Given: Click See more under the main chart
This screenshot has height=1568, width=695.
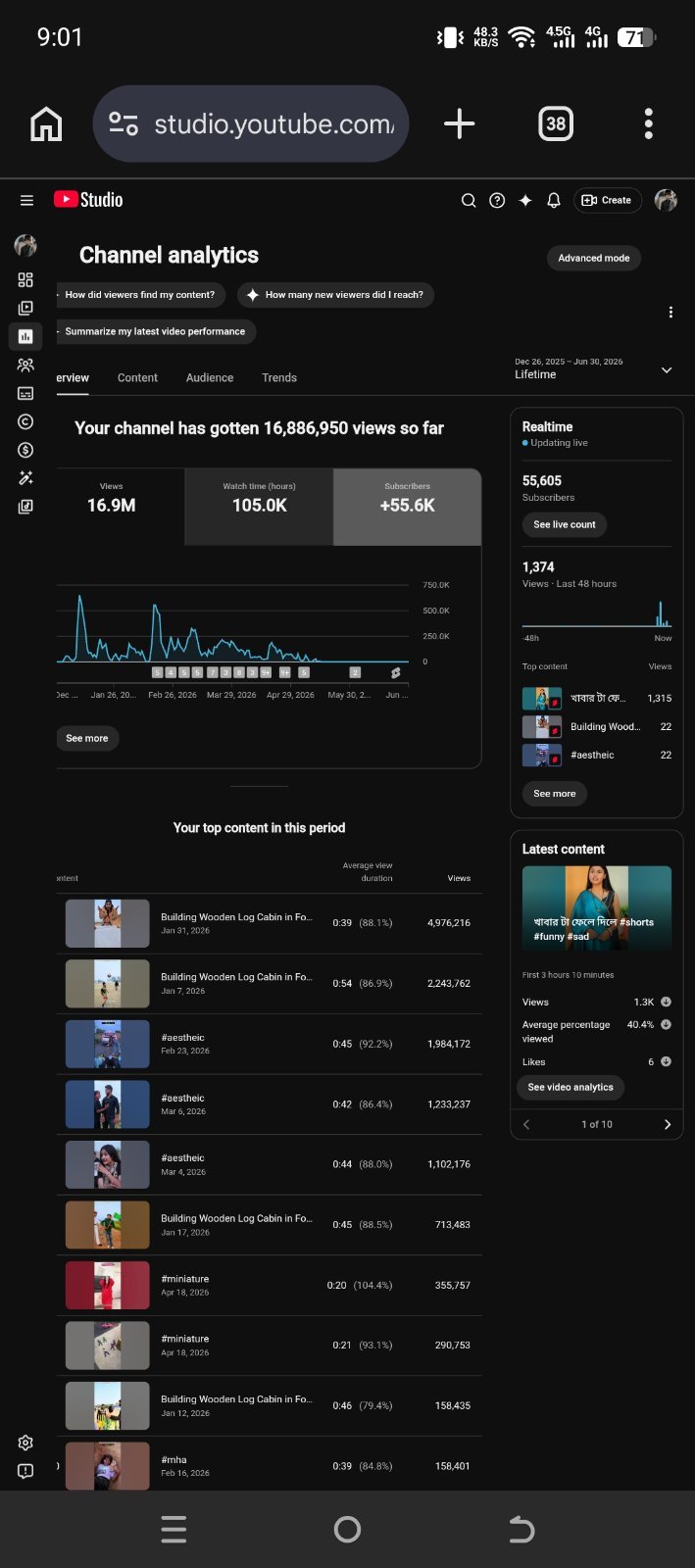Looking at the screenshot, I should (87, 738).
